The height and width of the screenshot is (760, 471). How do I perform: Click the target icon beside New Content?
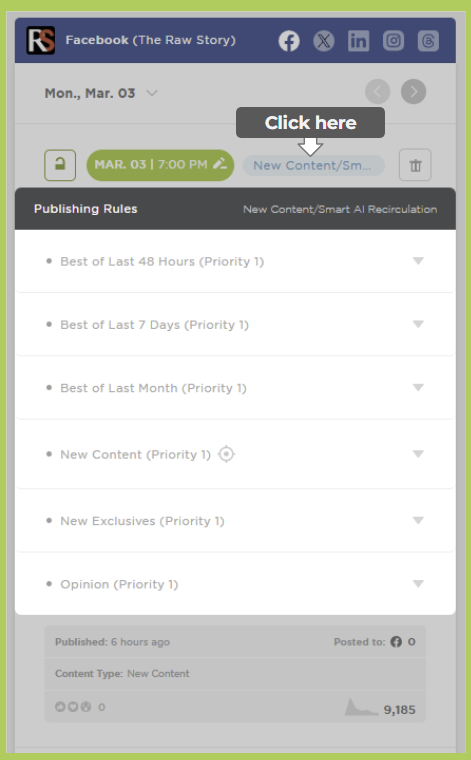coord(226,454)
